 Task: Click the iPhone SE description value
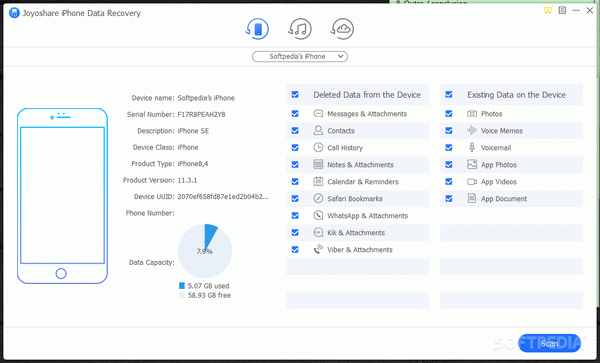pyautogui.click(x=193, y=131)
